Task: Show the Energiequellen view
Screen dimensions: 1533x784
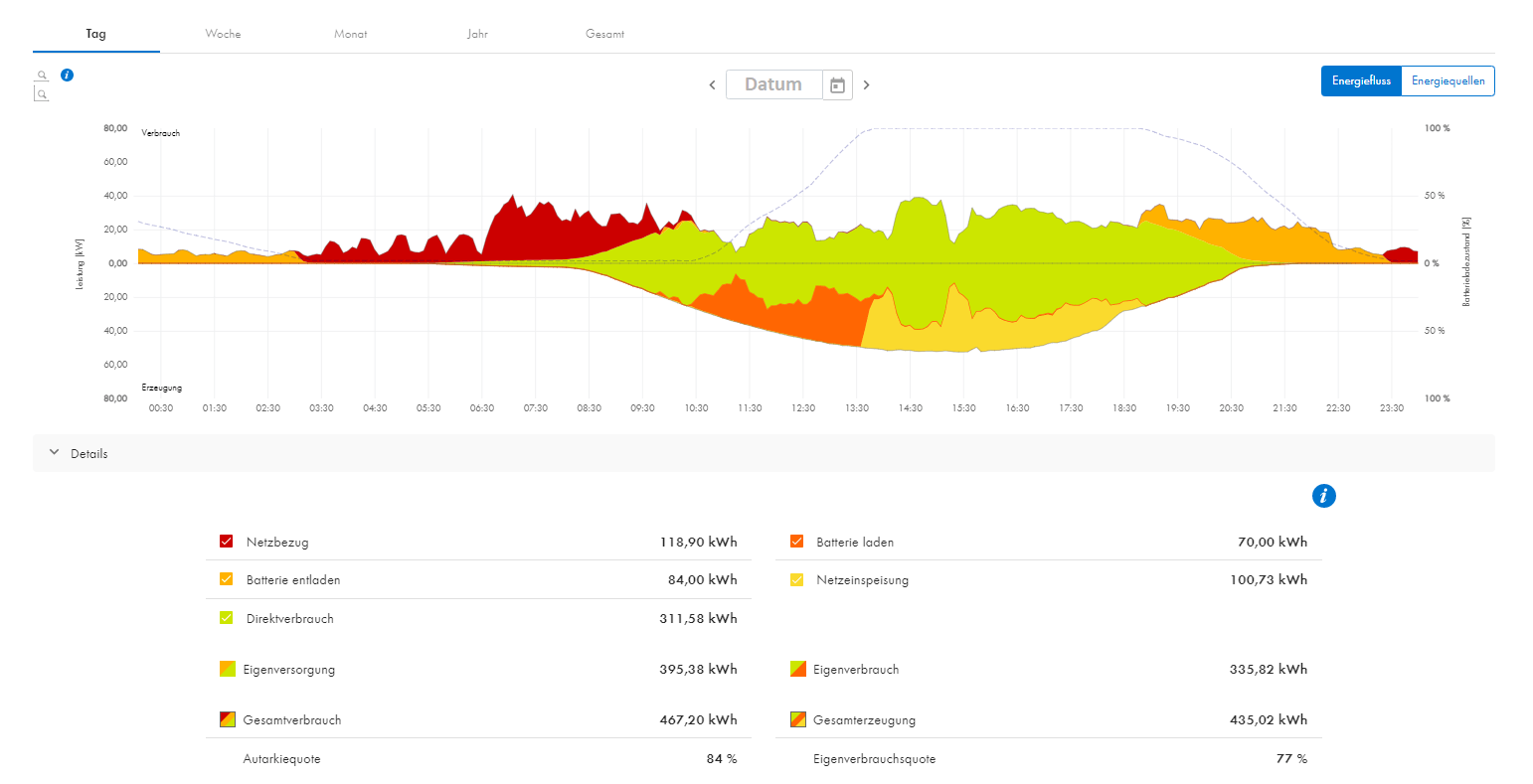Action: click(1448, 81)
